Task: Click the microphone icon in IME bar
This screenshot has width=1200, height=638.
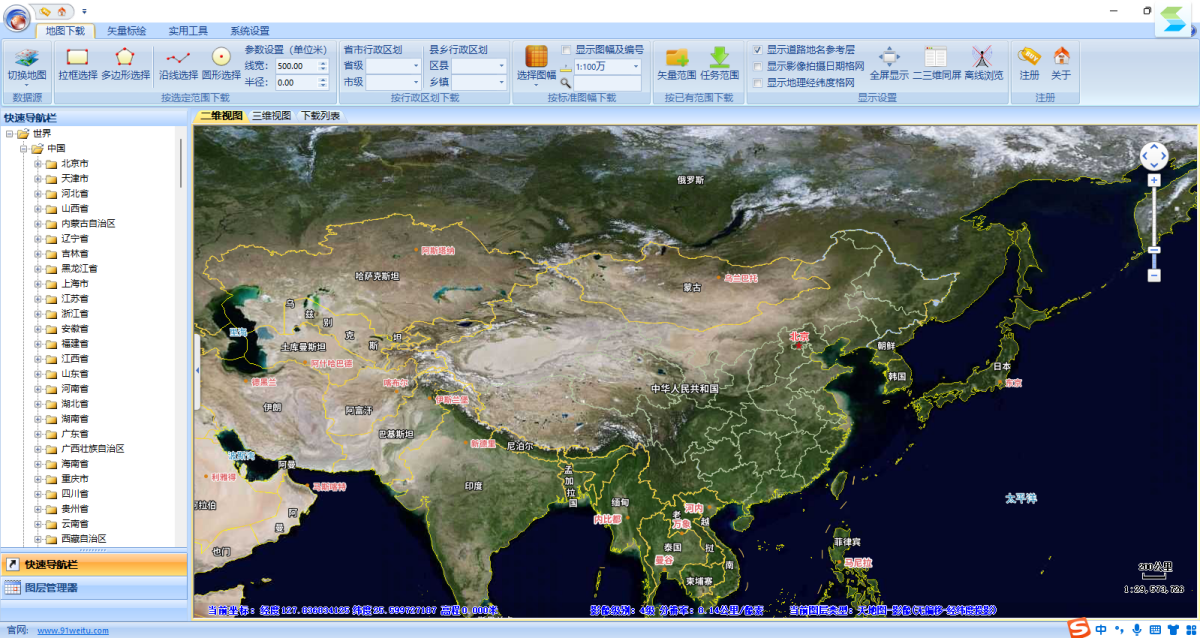Action: point(1136,630)
